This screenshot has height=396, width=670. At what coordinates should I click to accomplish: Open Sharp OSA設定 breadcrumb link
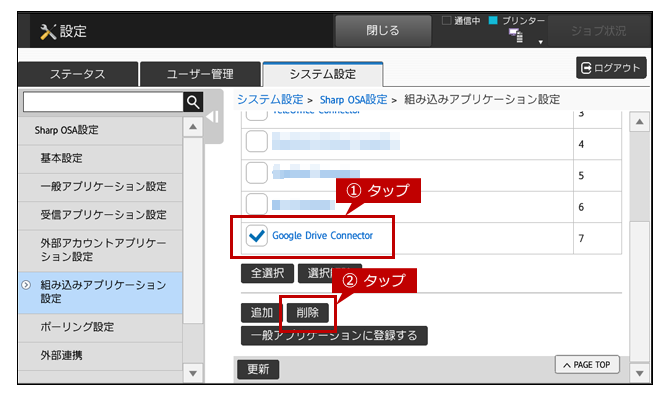[x=353, y=100]
